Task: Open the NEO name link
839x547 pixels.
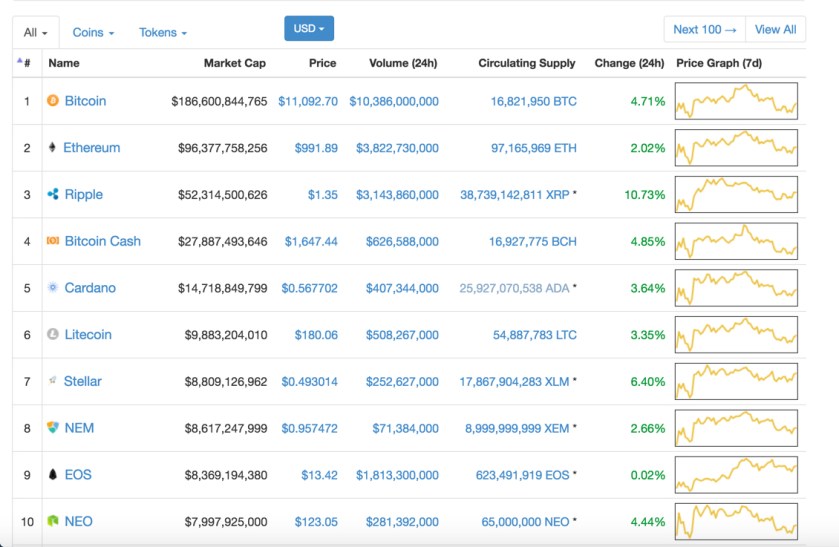Action: (78, 521)
